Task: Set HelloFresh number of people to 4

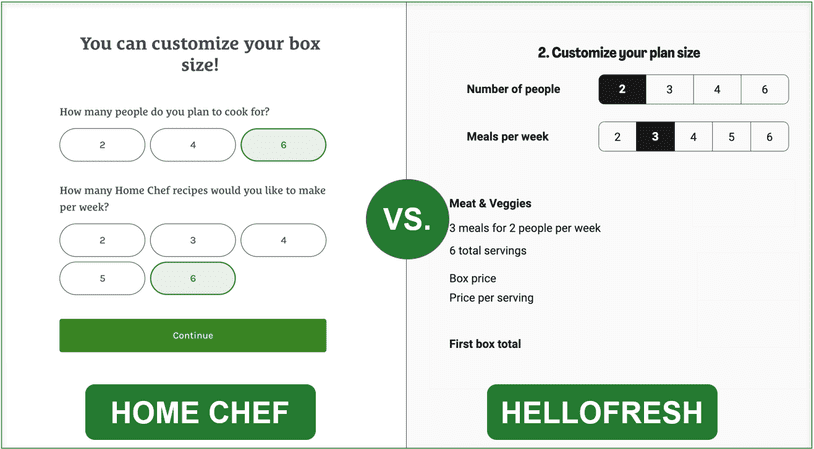Action: [x=717, y=89]
